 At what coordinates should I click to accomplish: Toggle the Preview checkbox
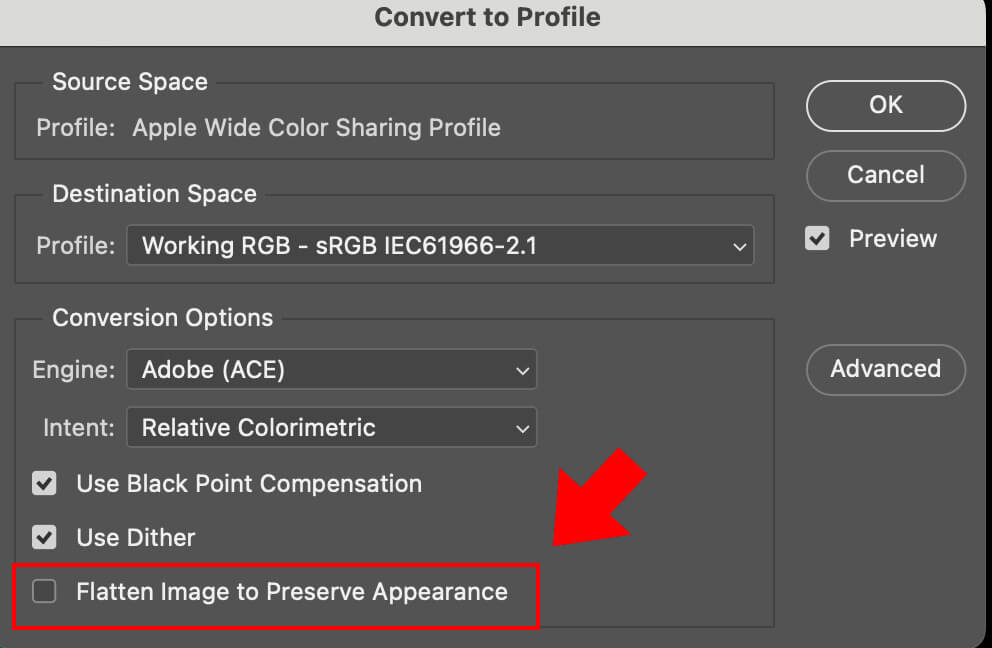817,238
